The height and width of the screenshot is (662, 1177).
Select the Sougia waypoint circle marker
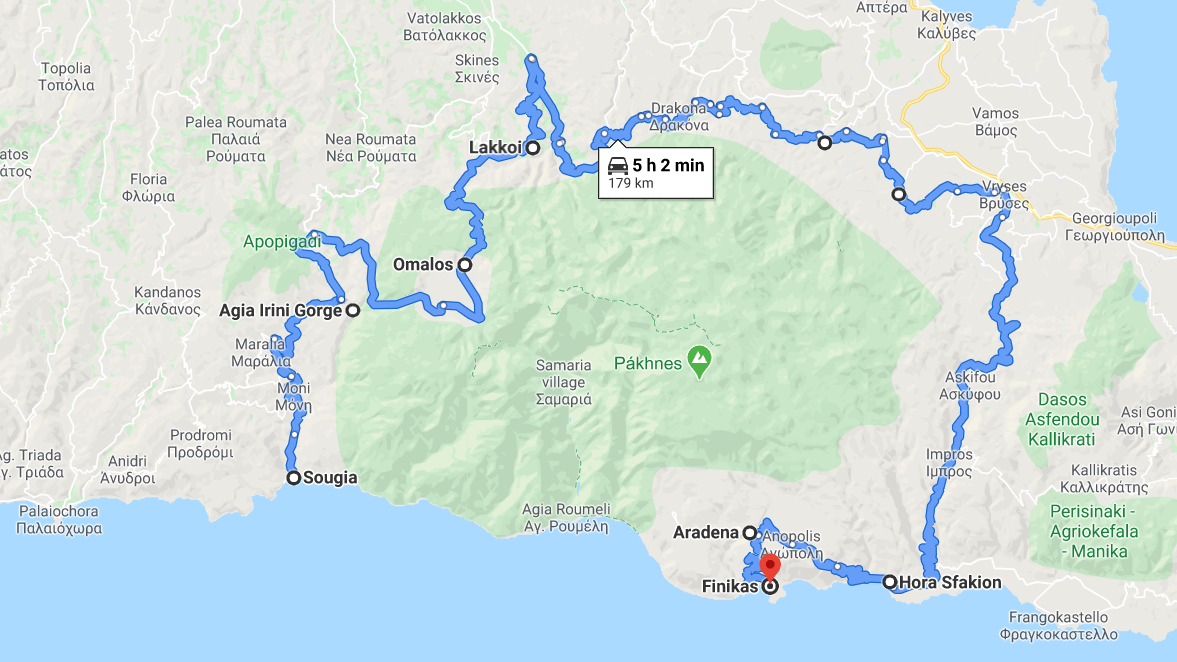(293, 477)
